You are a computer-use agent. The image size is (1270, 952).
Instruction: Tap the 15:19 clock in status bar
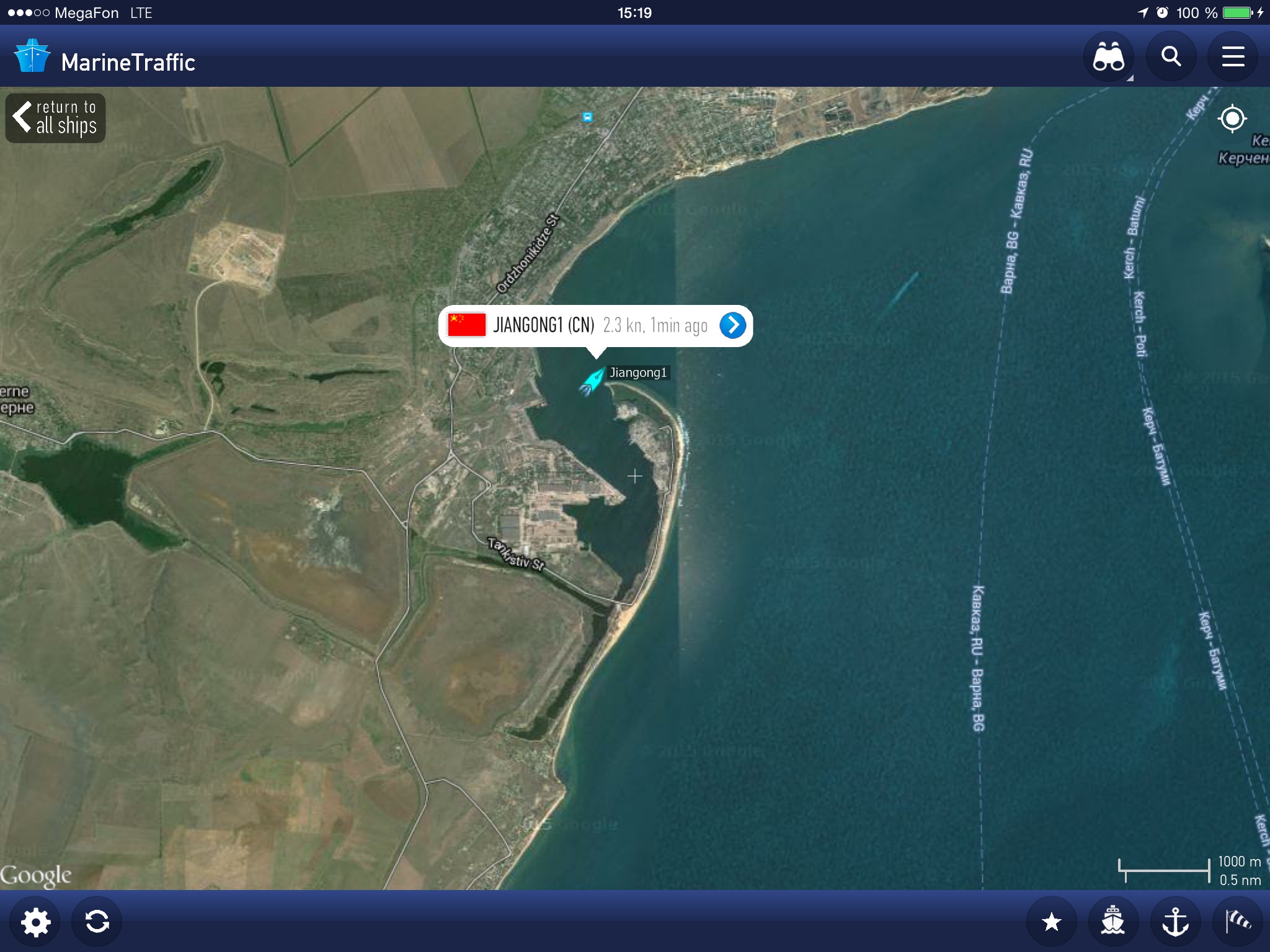click(634, 12)
